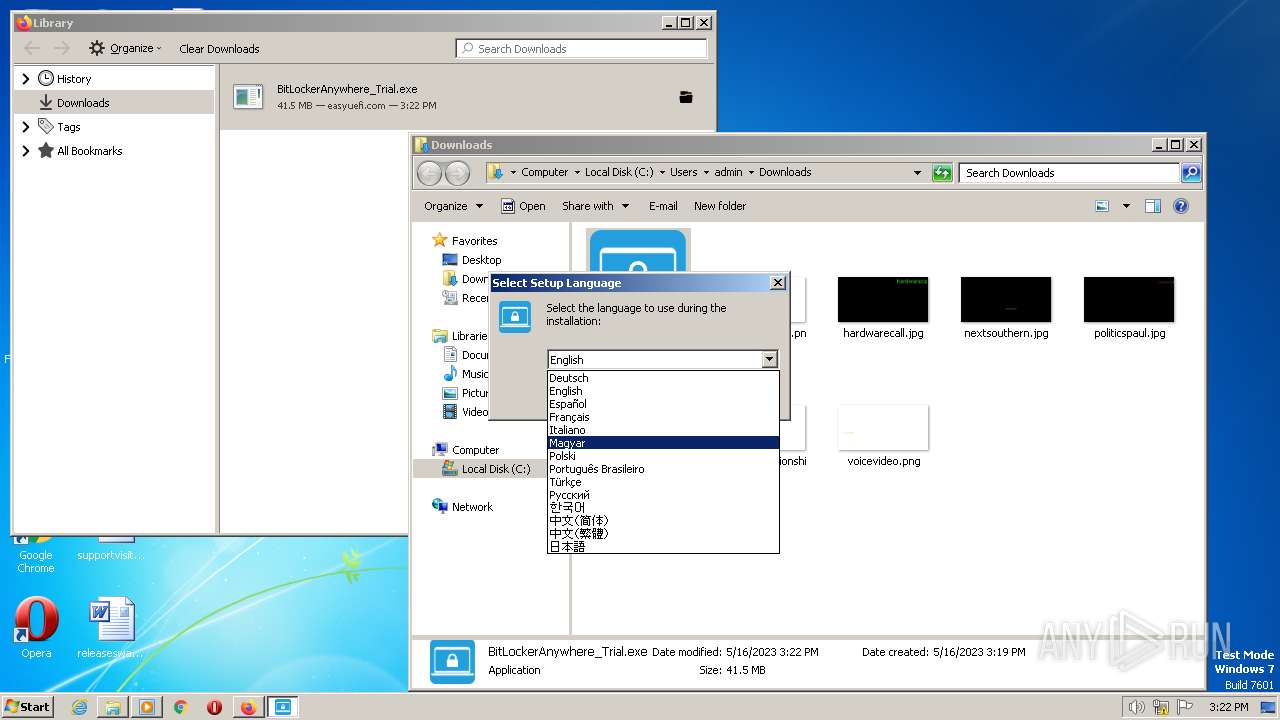Show BitLockerAnywhere download in folder icon
Image resolution: width=1280 pixels, height=720 pixels.
click(686, 97)
